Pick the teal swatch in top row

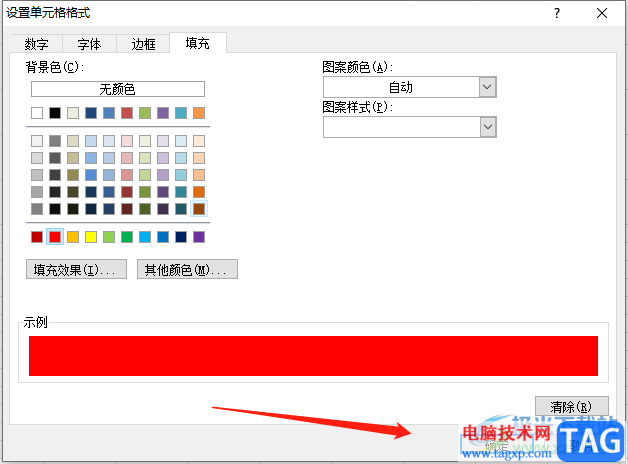(181, 113)
